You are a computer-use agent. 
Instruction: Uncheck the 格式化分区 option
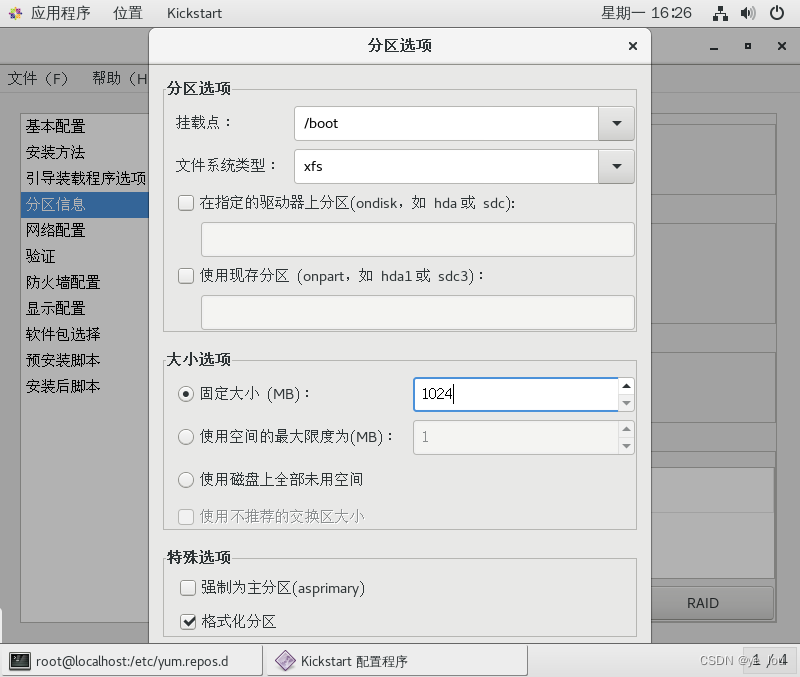pos(188,621)
